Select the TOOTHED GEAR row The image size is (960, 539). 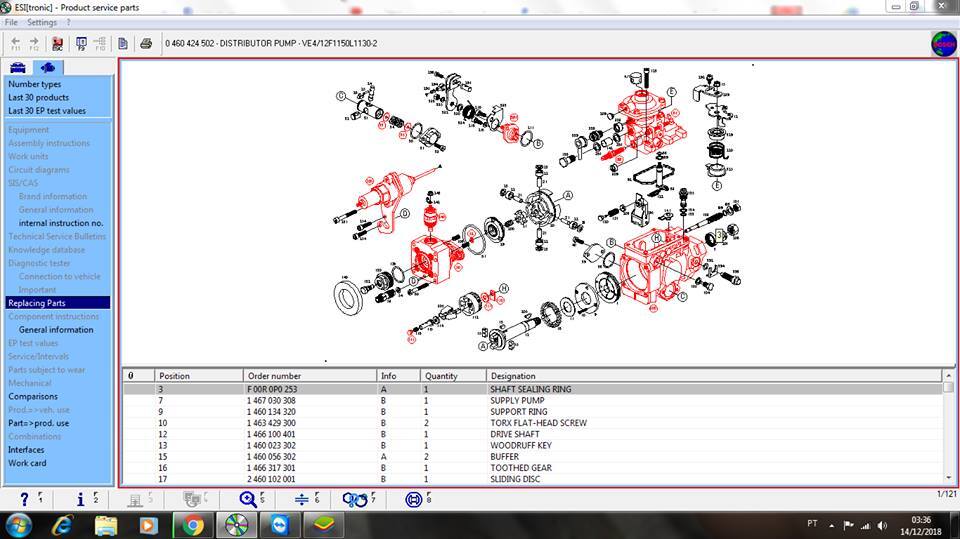click(x=532, y=468)
